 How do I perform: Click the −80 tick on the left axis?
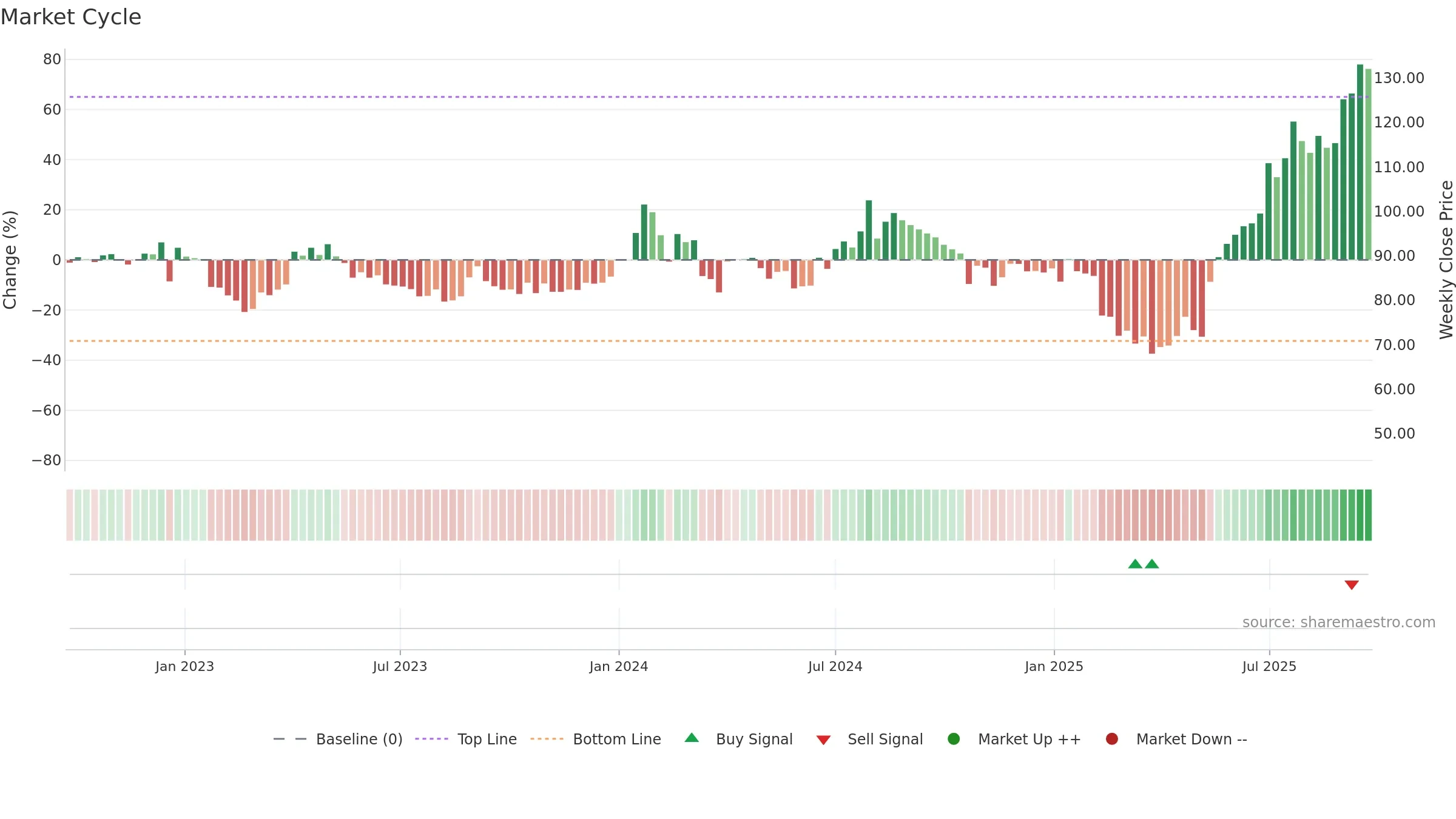[x=47, y=460]
